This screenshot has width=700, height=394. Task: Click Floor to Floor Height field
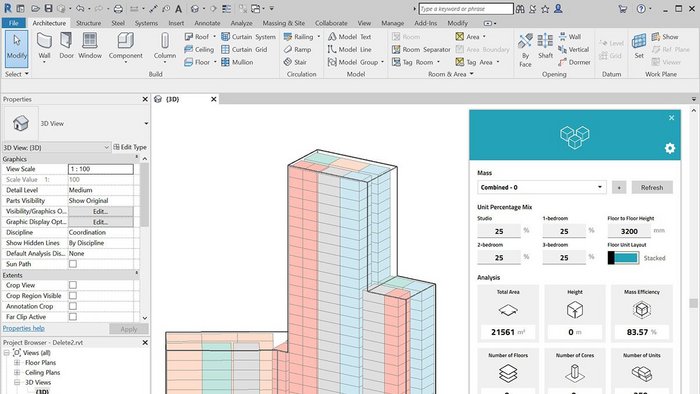pos(629,231)
